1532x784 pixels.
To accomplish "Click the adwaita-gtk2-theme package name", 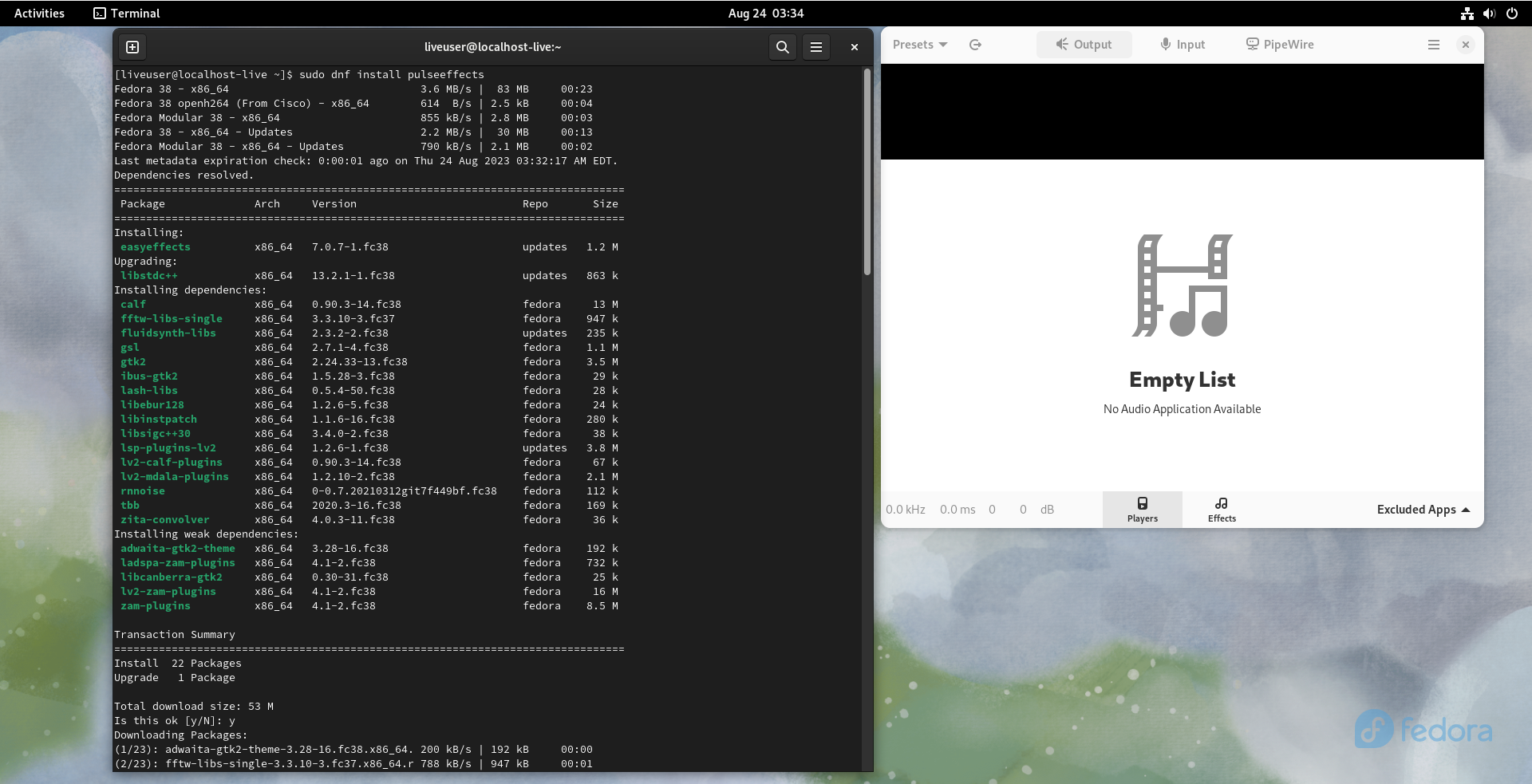I will pos(178,549).
